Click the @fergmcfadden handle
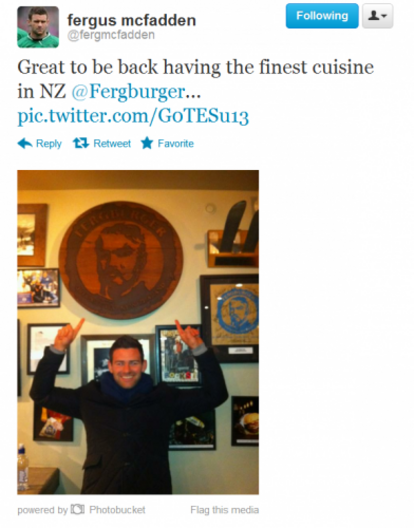This screenshot has width=414, height=528. click(x=111, y=35)
